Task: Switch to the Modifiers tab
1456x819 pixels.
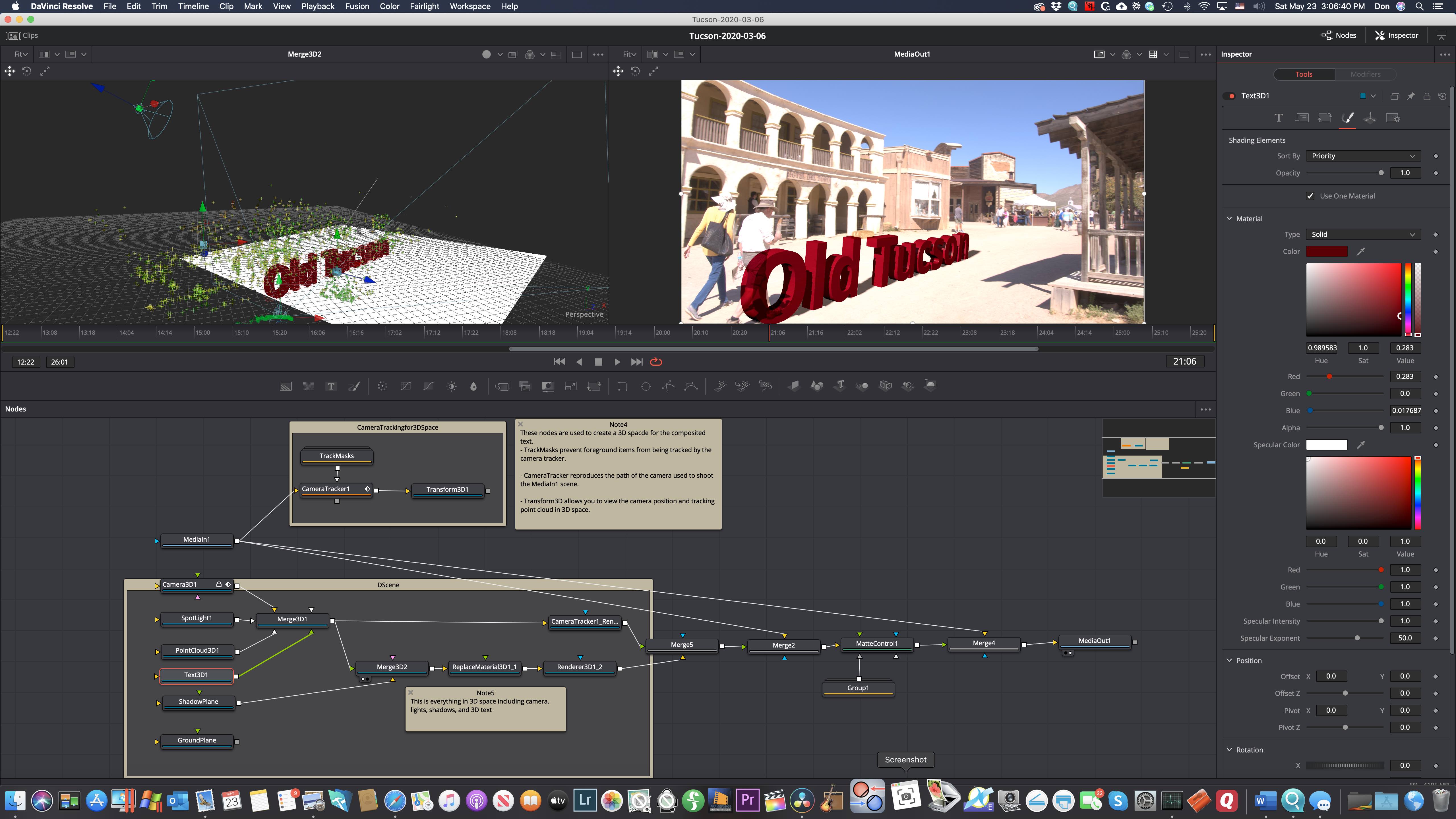Action: pyautogui.click(x=1366, y=75)
